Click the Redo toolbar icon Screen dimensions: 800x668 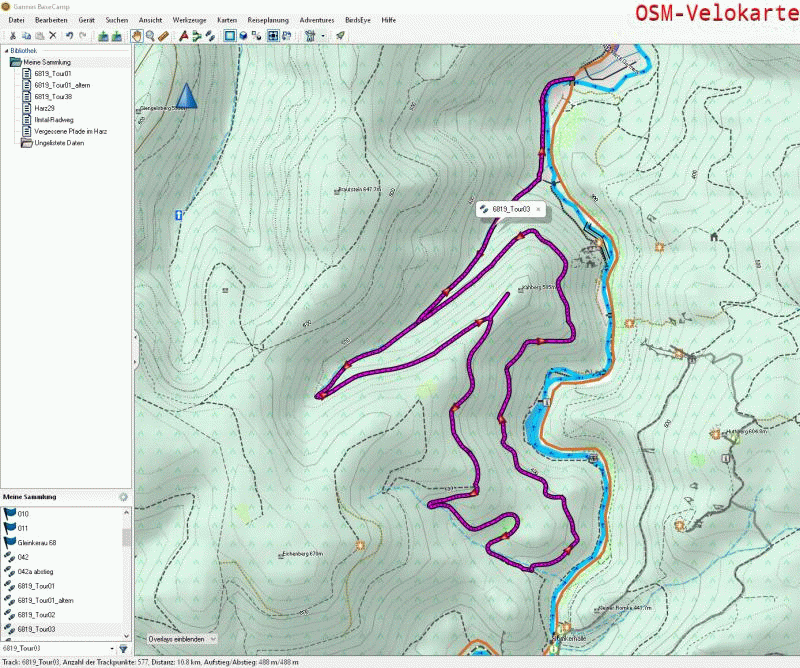[83, 36]
